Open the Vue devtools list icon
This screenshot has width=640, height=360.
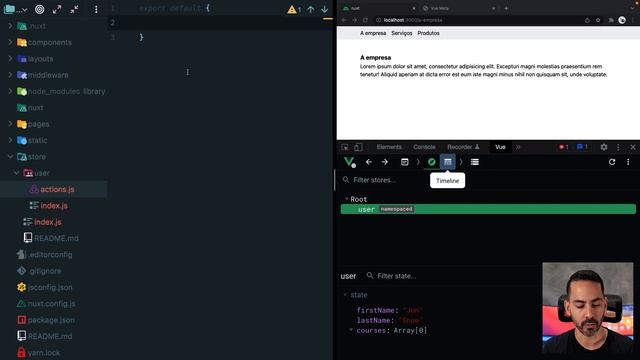tap(475, 162)
